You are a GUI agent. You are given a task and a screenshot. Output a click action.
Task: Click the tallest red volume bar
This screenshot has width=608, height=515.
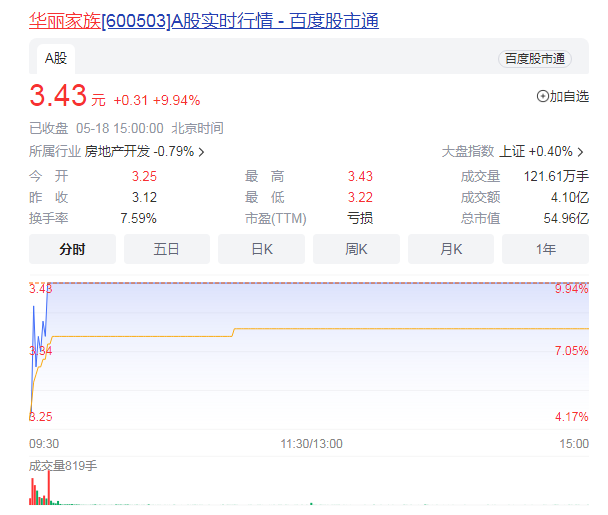pos(48,487)
